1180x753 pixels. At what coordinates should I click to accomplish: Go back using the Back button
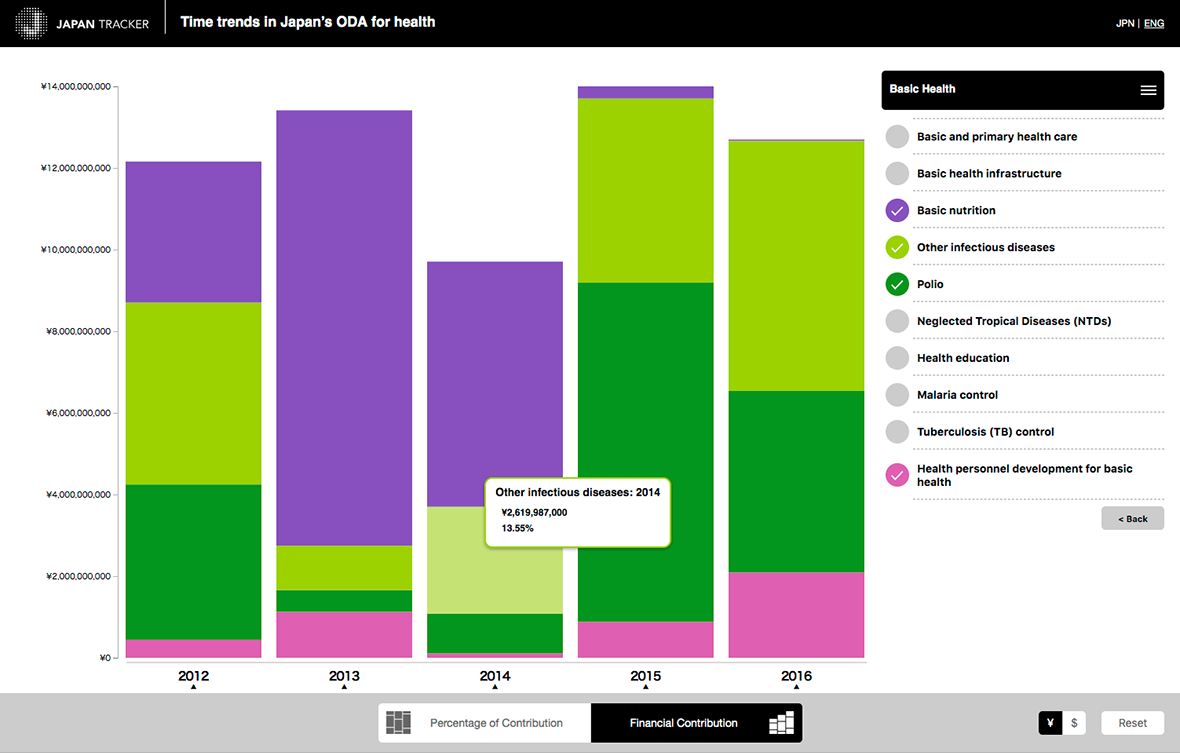click(x=1132, y=519)
